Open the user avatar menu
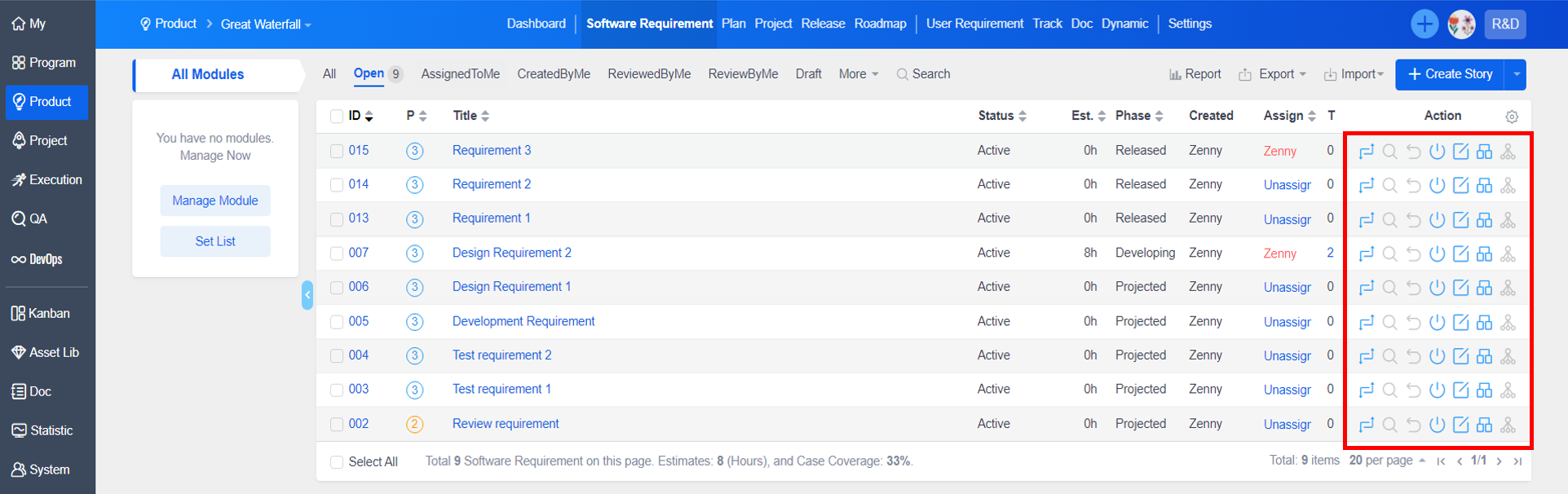Screen dimensions: 1568x494 pyautogui.click(x=1461, y=24)
